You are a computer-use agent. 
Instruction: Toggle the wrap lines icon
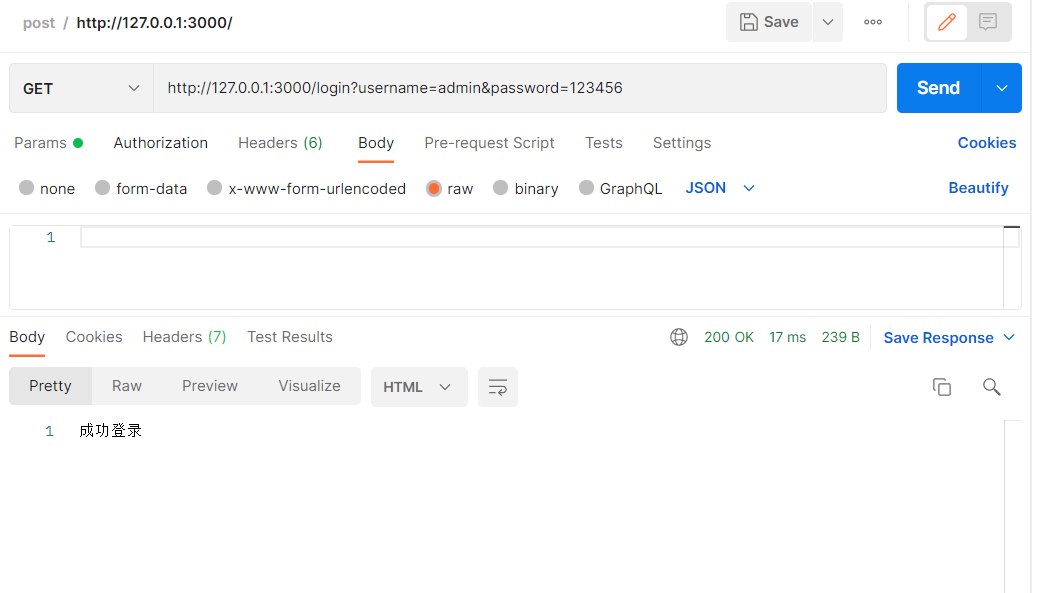[x=498, y=387]
